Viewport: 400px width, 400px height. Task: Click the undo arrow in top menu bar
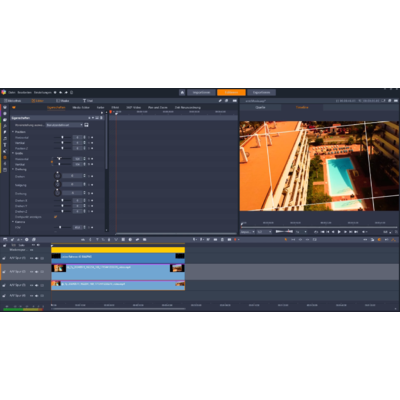tap(61, 92)
